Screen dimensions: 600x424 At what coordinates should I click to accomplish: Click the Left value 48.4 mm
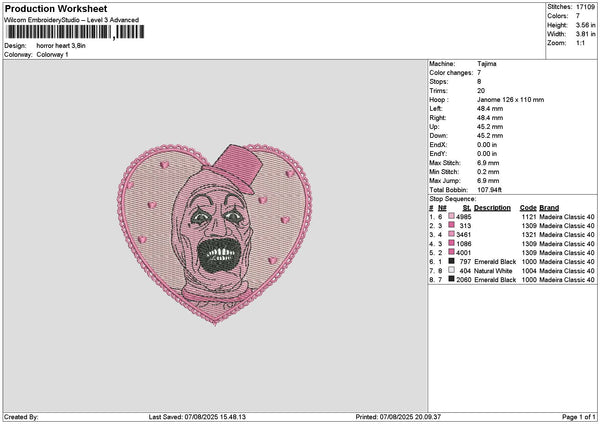pyautogui.click(x=490, y=109)
